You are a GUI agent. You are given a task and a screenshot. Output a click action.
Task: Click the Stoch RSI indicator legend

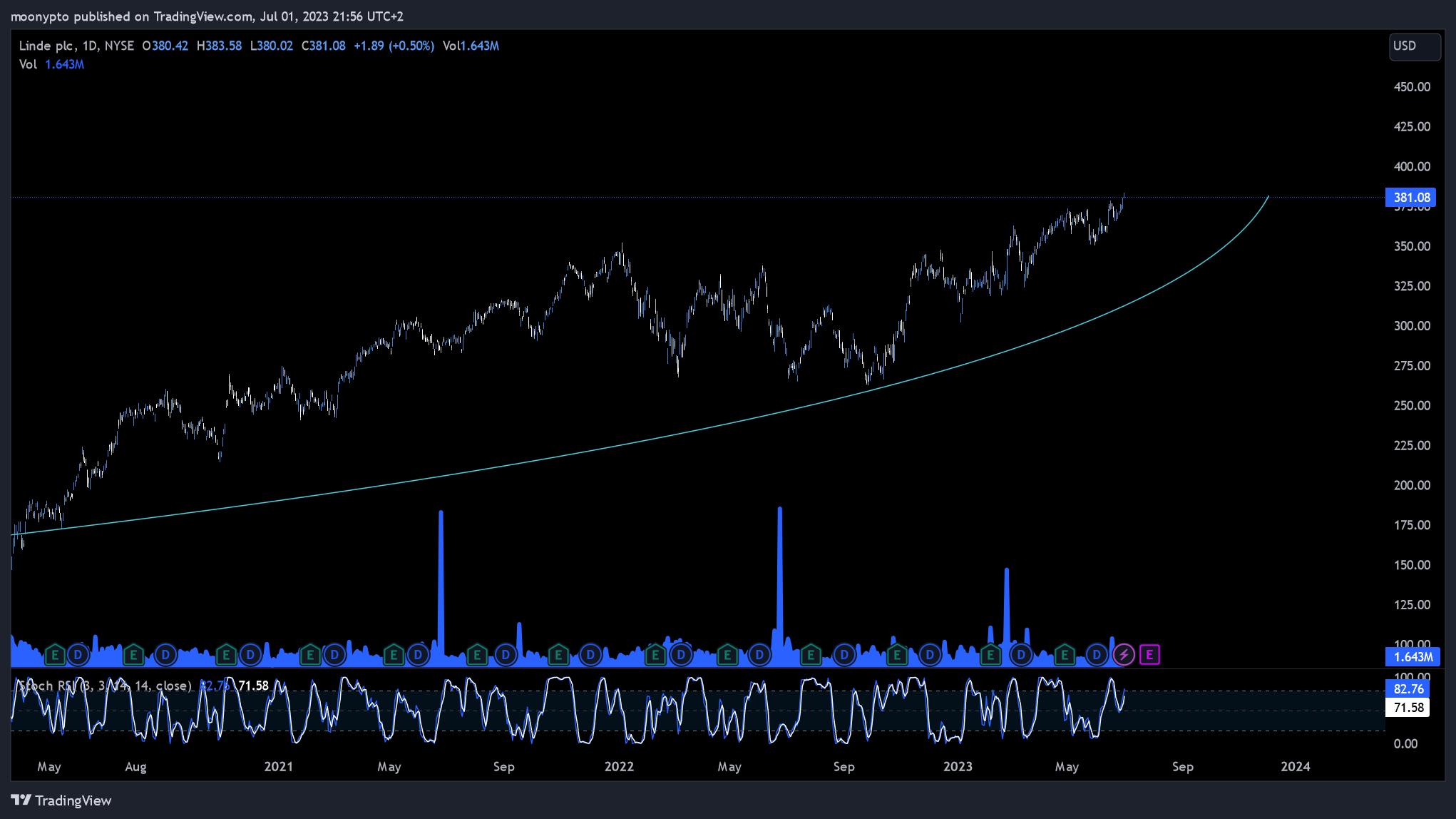[x=105, y=686]
